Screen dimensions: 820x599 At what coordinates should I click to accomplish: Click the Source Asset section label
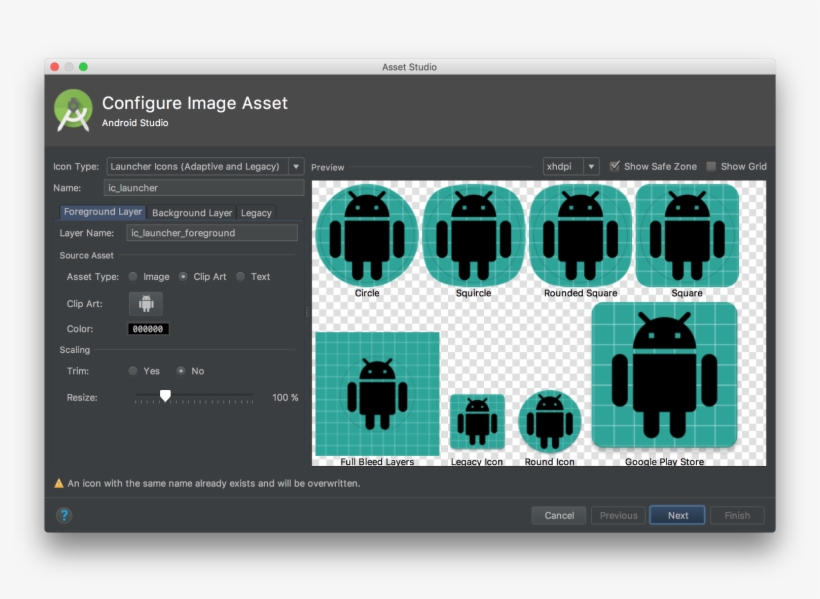(x=86, y=255)
